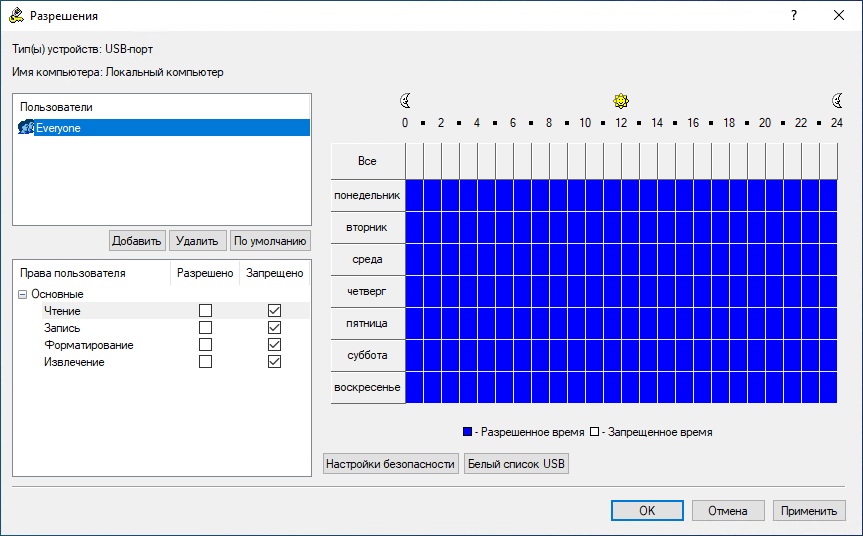863x536 pixels.
Task: Click the moon icon above hour 24
Action: coord(837,101)
